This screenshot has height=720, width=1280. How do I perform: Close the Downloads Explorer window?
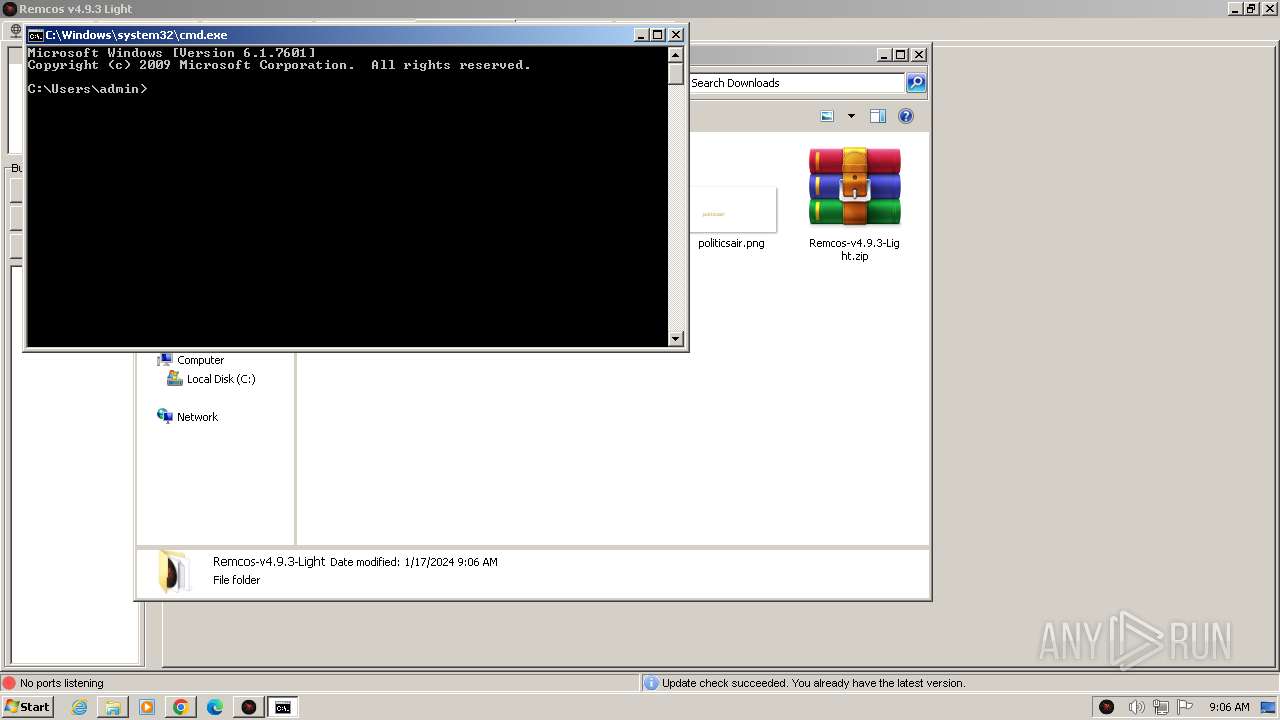tap(919, 55)
